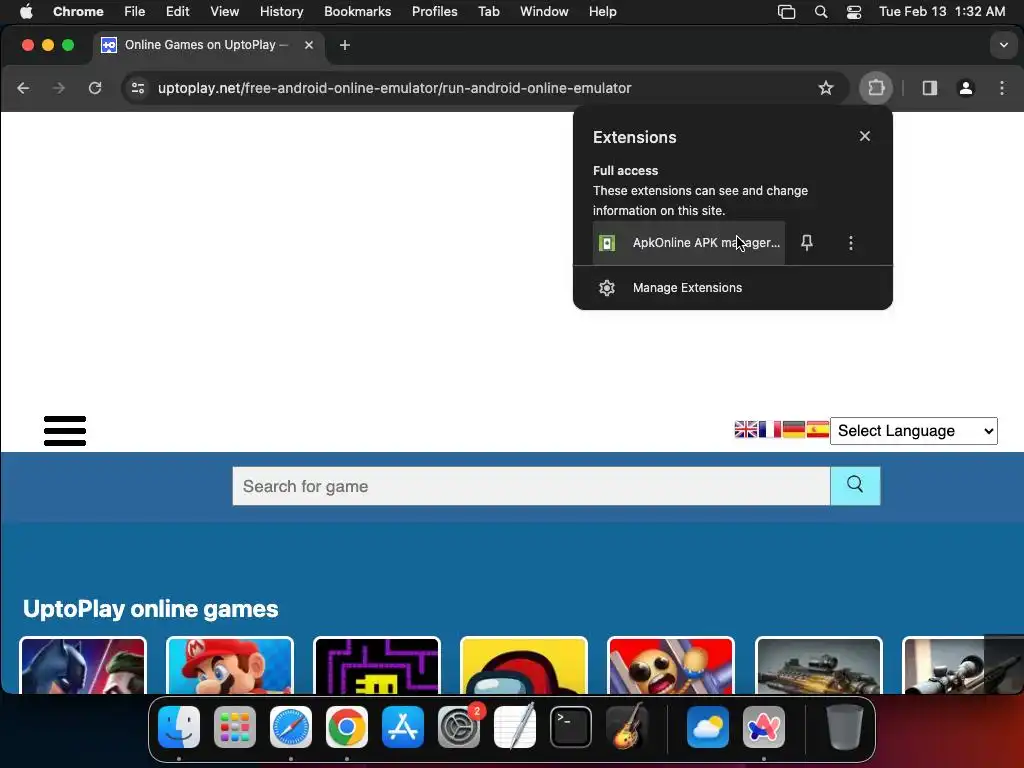Open Finder from the Dock

[179, 727]
